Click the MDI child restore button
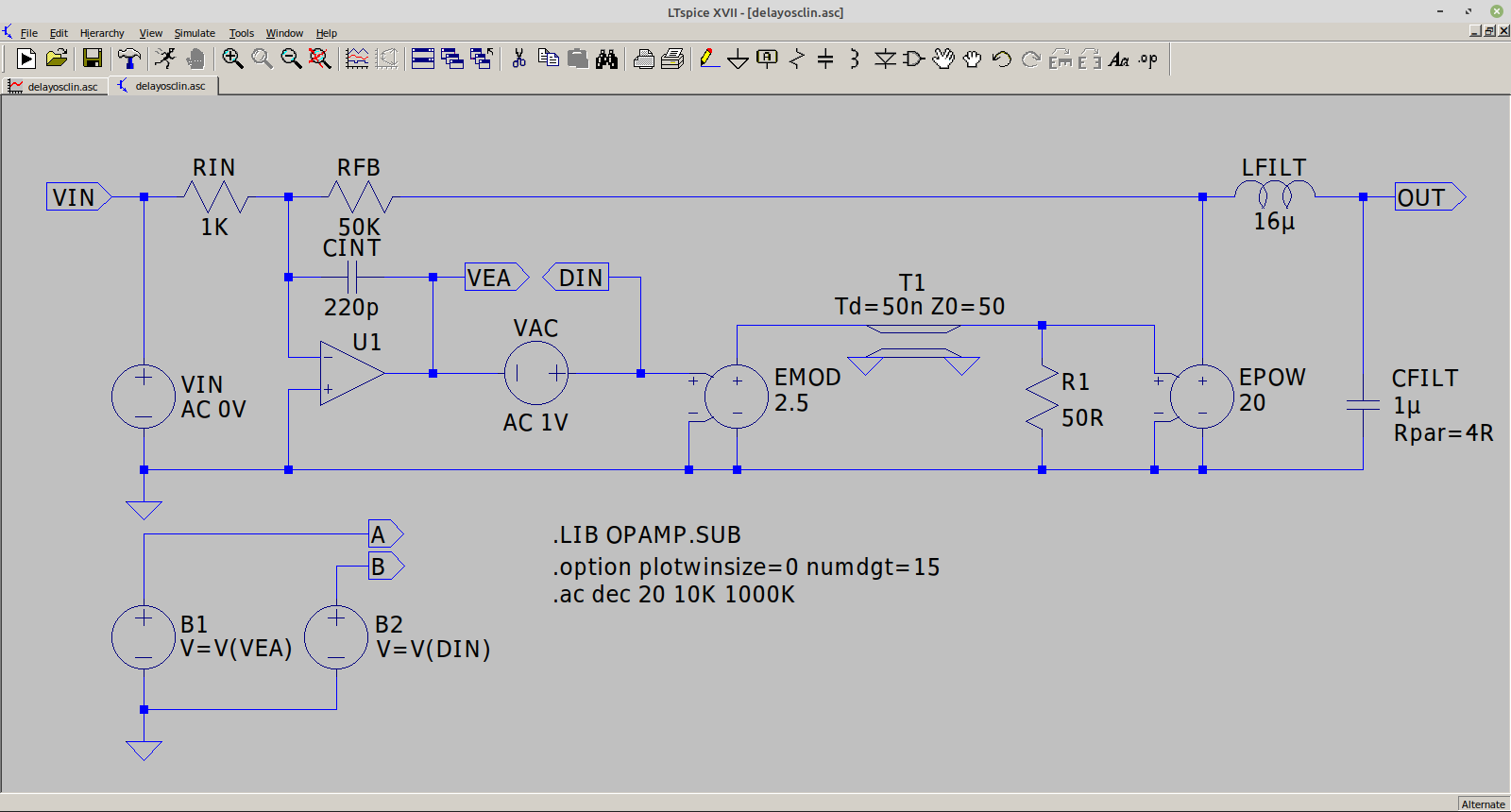Image resolution: width=1511 pixels, height=812 pixels. 1489,31
